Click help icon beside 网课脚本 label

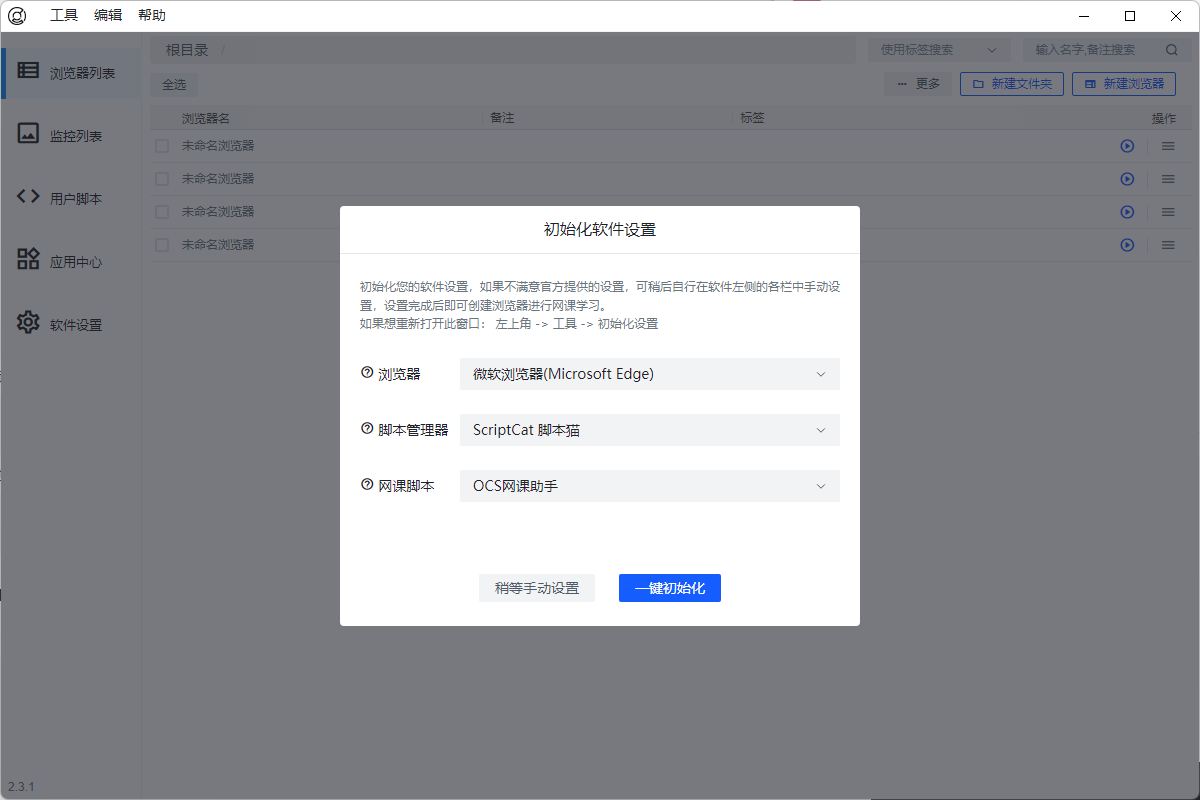pyautogui.click(x=367, y=485)
